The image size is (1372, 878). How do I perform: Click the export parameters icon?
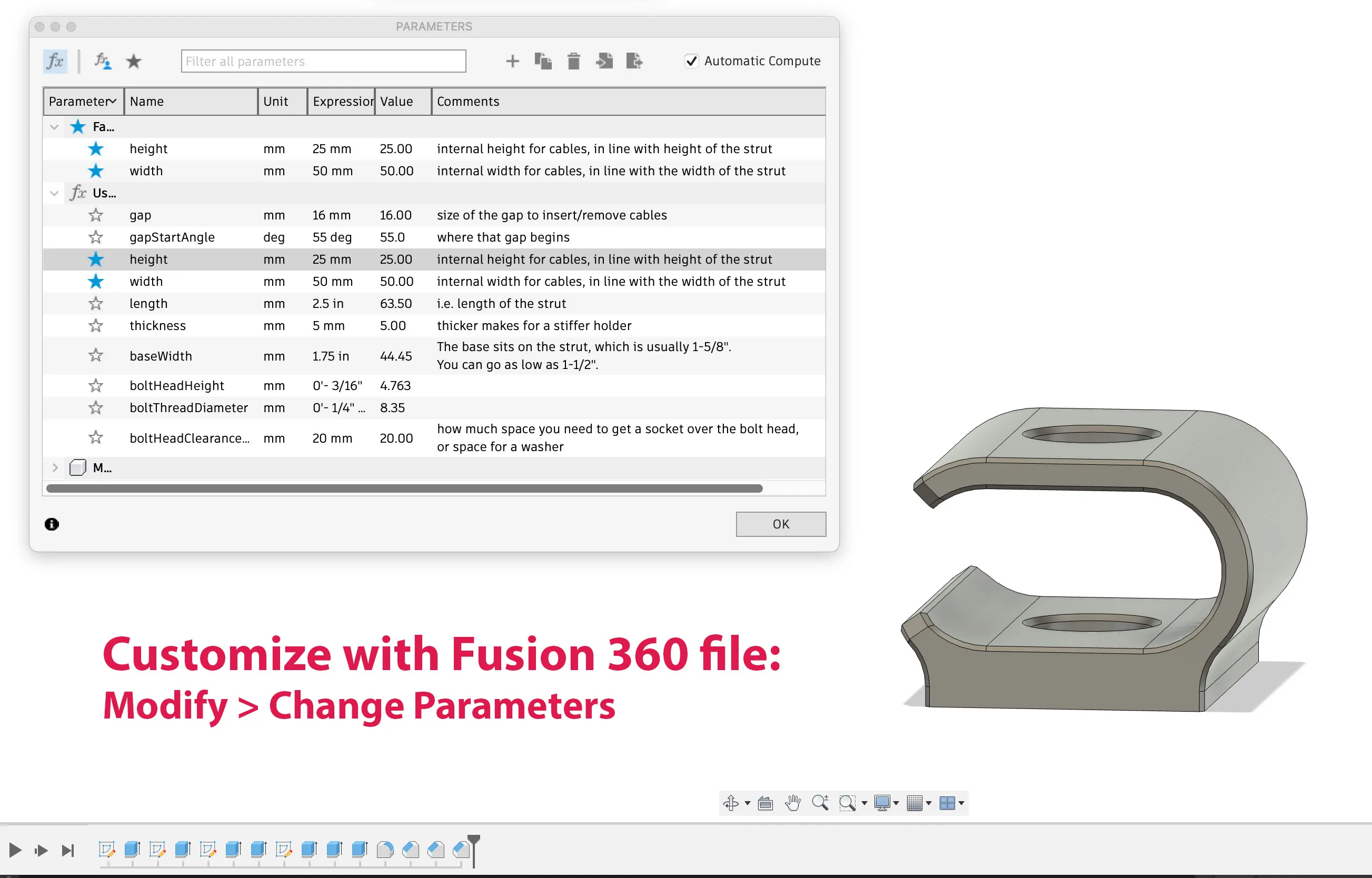(634, 61)
